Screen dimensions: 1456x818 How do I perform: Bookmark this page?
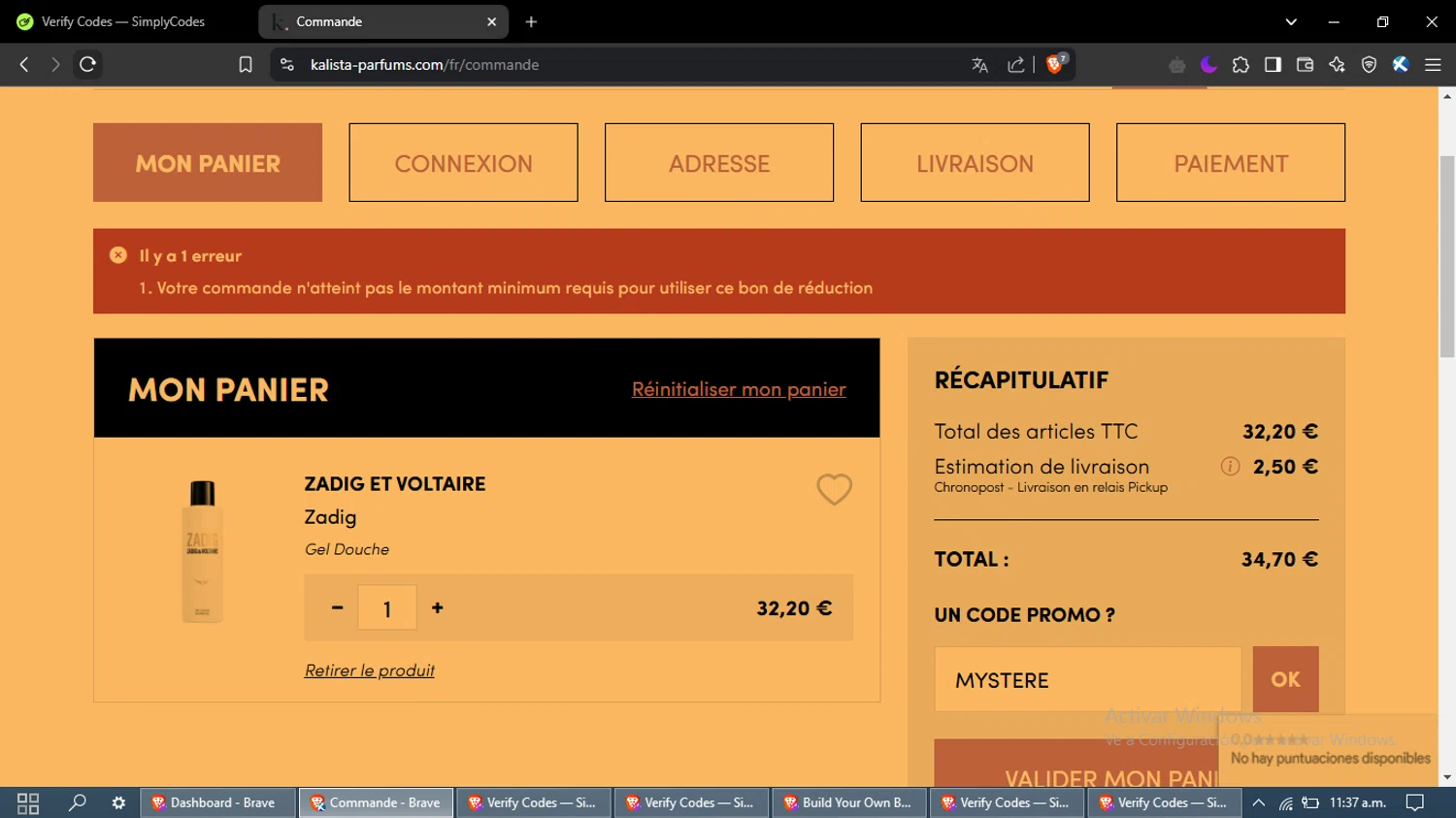[246, 64]
